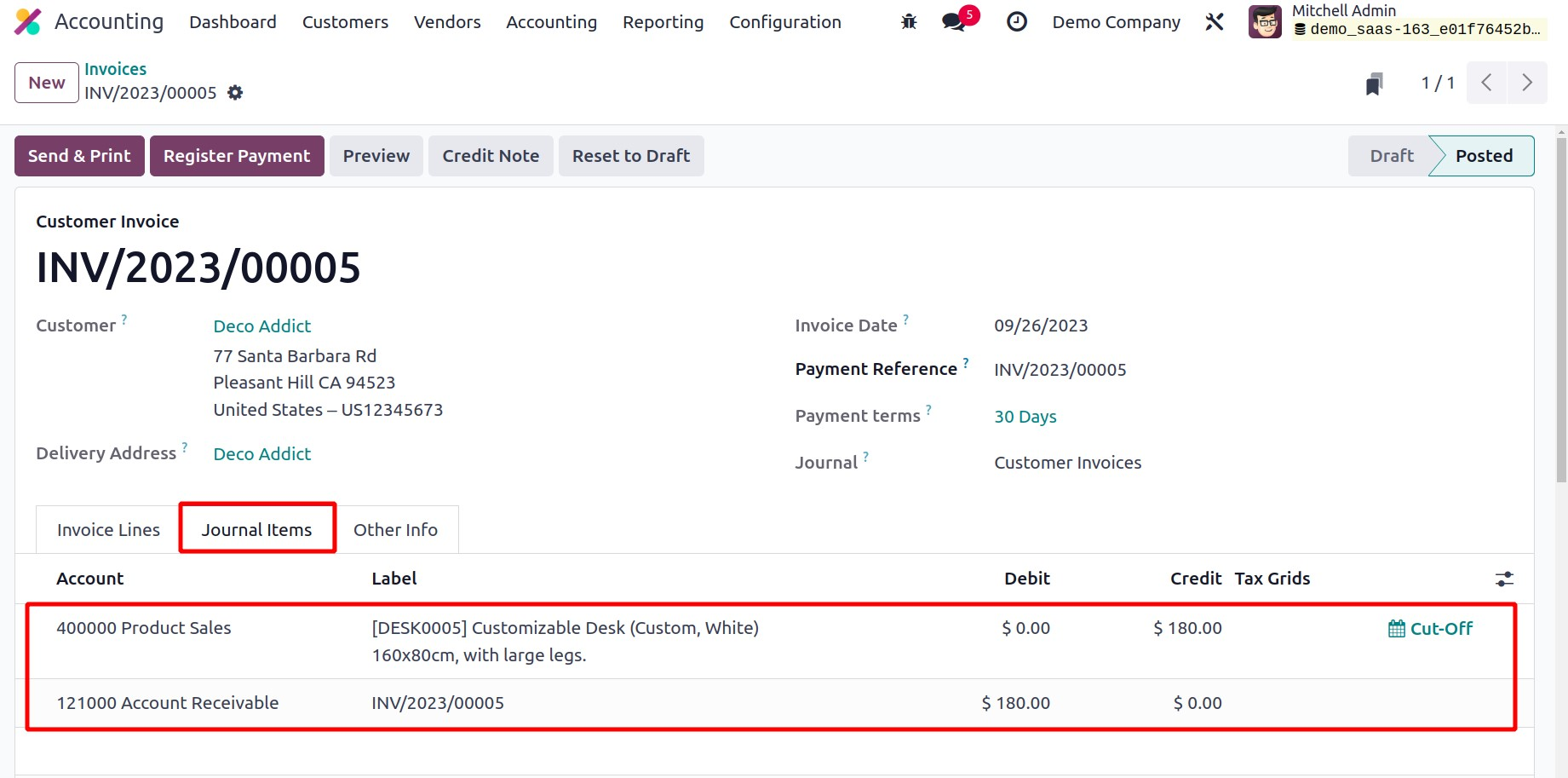Screen dimensions: 1568x778
Task: Open the Reporting menu
Action: point(663,22)
